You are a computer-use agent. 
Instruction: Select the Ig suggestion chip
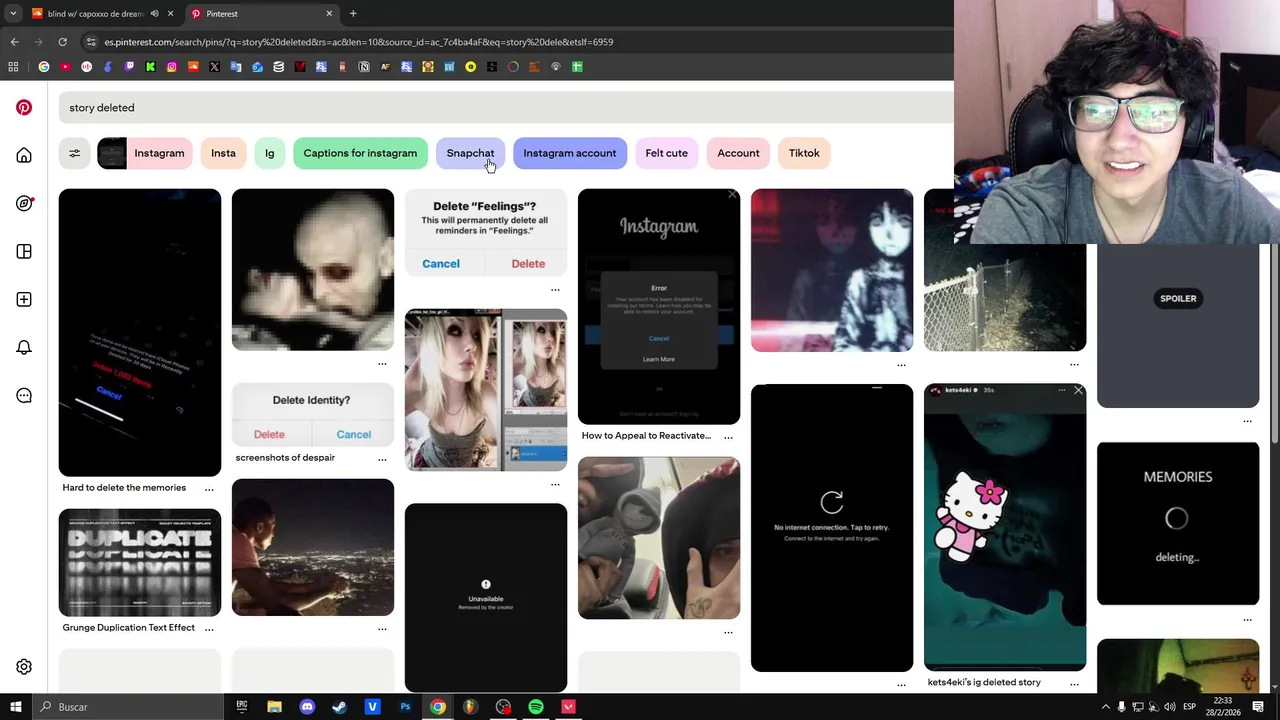pyautogui.click(x=269, y=153)
